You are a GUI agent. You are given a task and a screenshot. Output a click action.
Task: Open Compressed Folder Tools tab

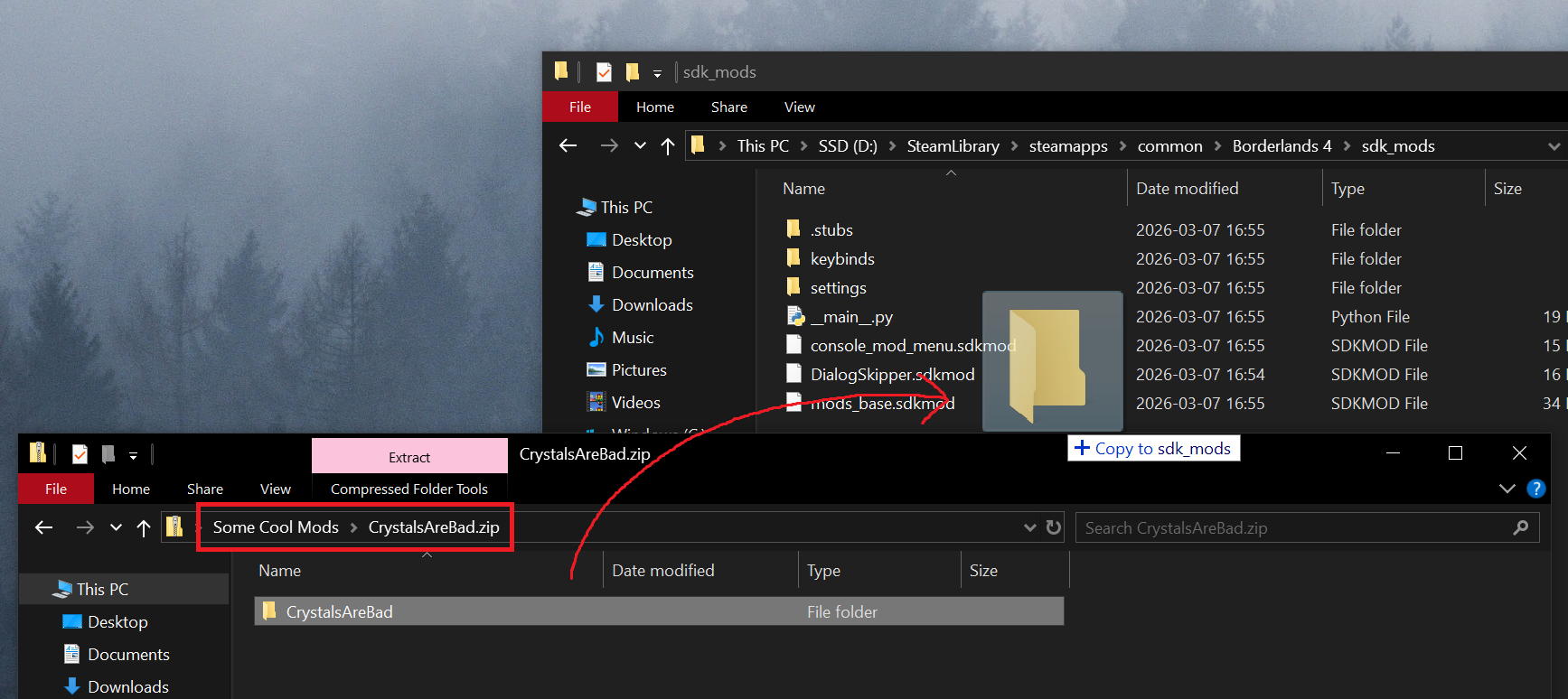tap(408, 489)
